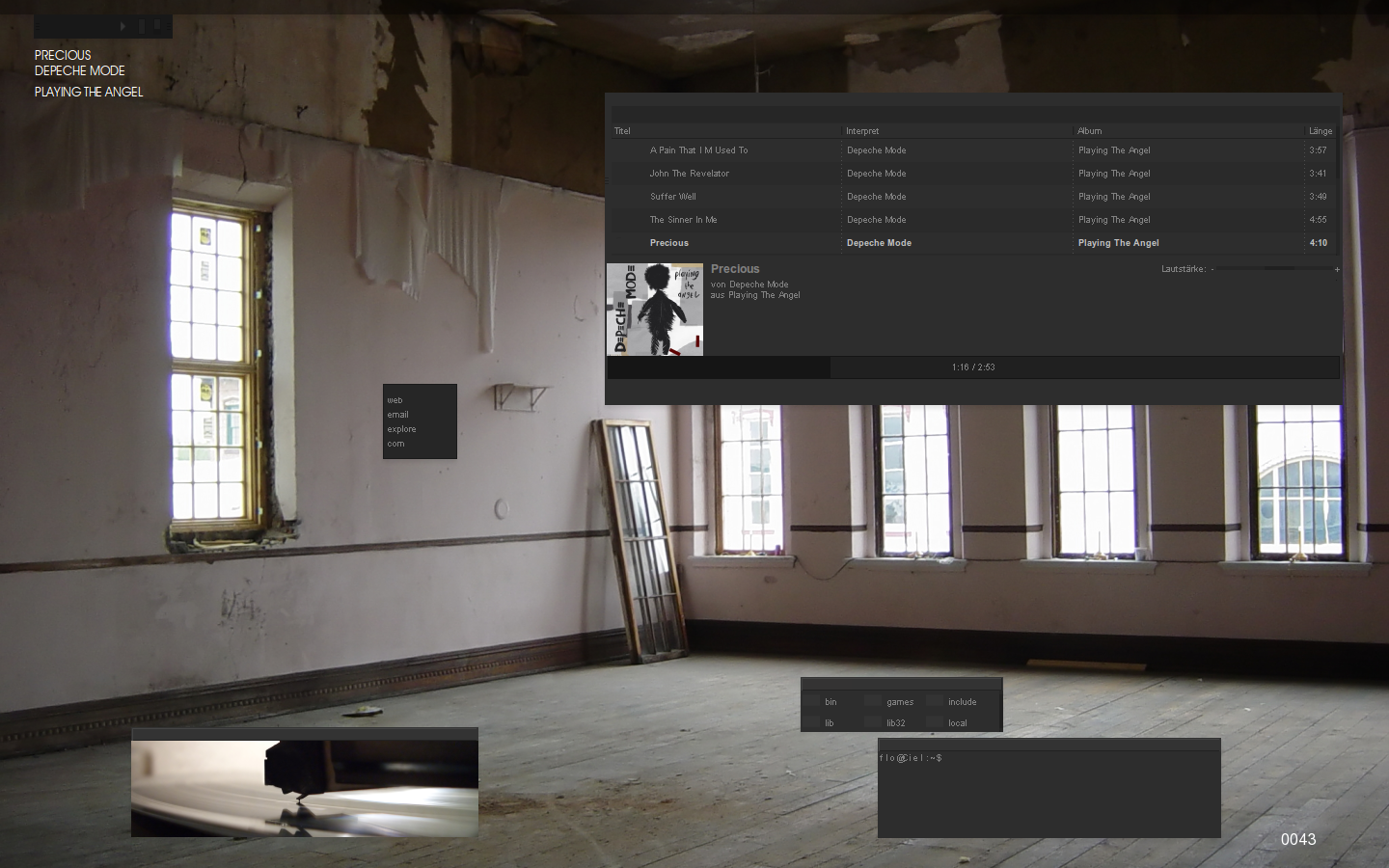Click the play arrow in top-left panel
The image size is (1389, 868).
(x=123, y=26)
